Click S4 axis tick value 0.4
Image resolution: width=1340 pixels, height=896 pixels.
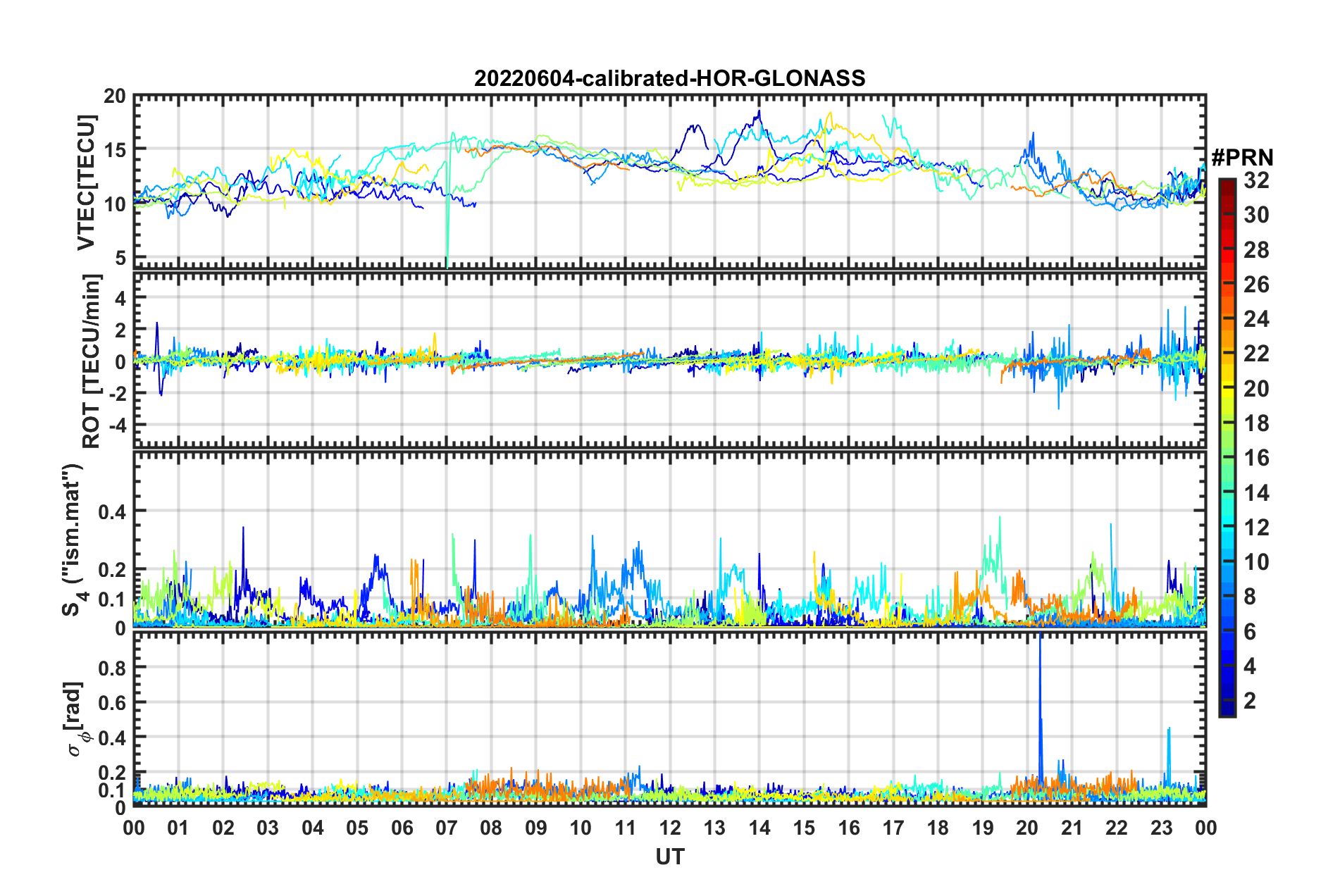pos(113,511)
